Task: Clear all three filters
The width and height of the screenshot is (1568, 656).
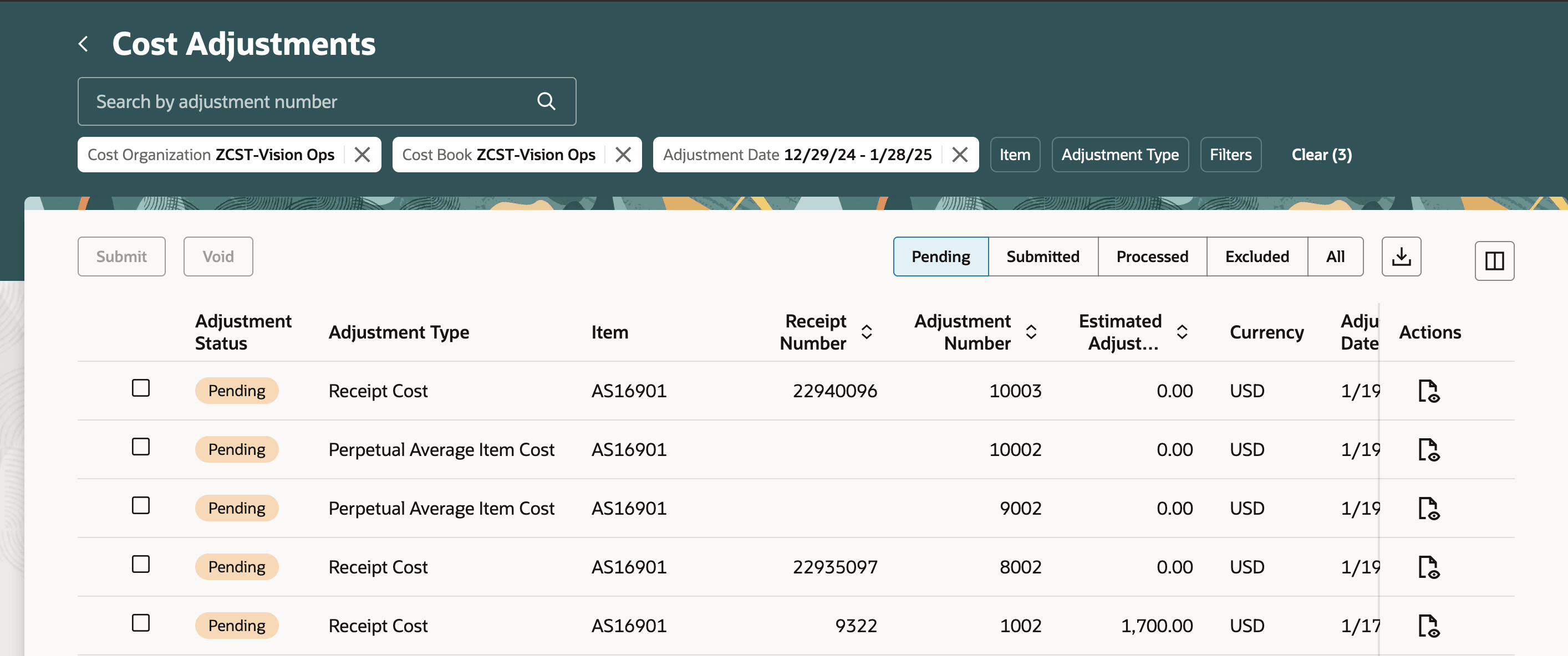Action: point(1321,154)
